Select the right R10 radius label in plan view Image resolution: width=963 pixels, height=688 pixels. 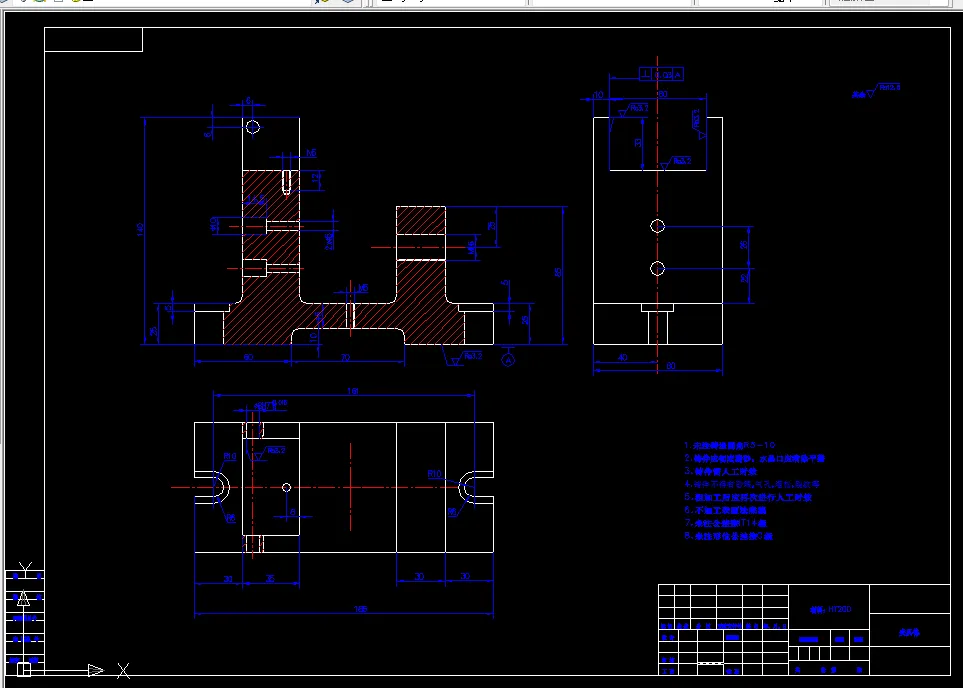[434, 474]
